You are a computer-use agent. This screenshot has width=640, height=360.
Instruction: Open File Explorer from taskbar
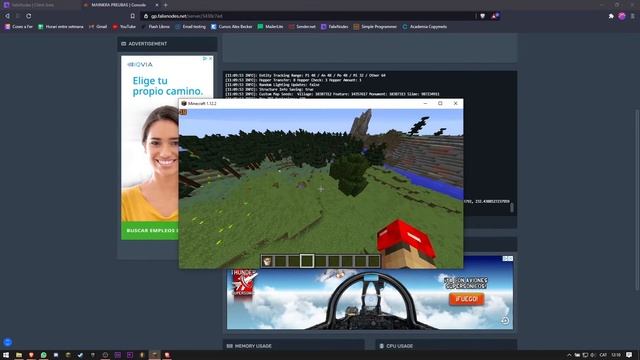19,355
